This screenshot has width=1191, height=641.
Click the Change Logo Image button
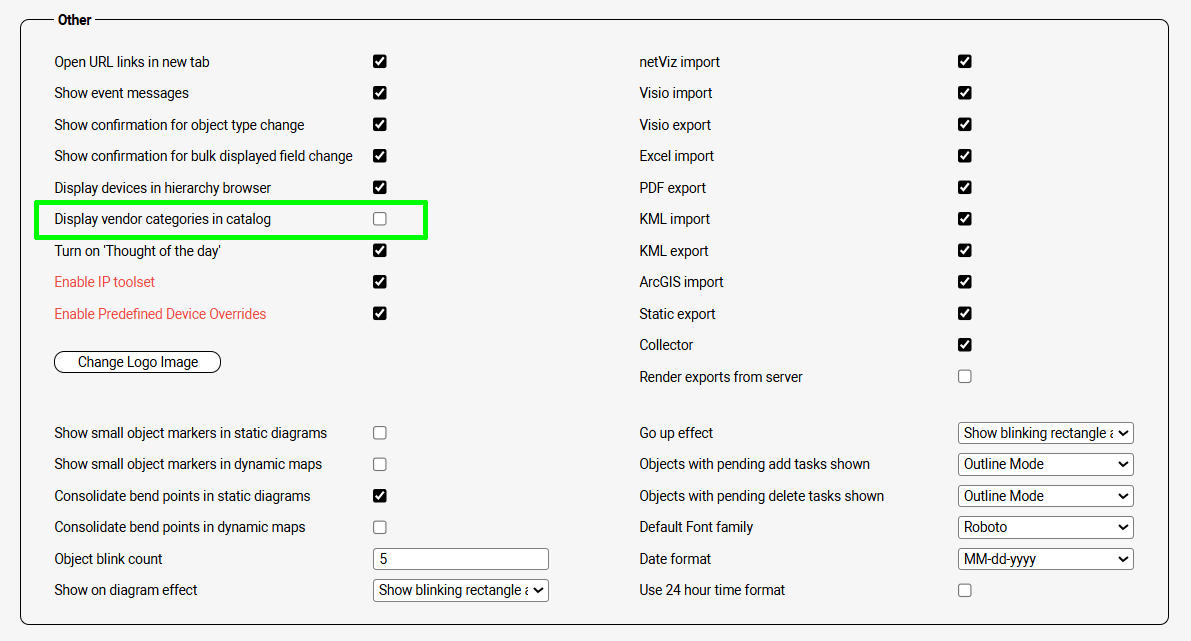point(137,362)
